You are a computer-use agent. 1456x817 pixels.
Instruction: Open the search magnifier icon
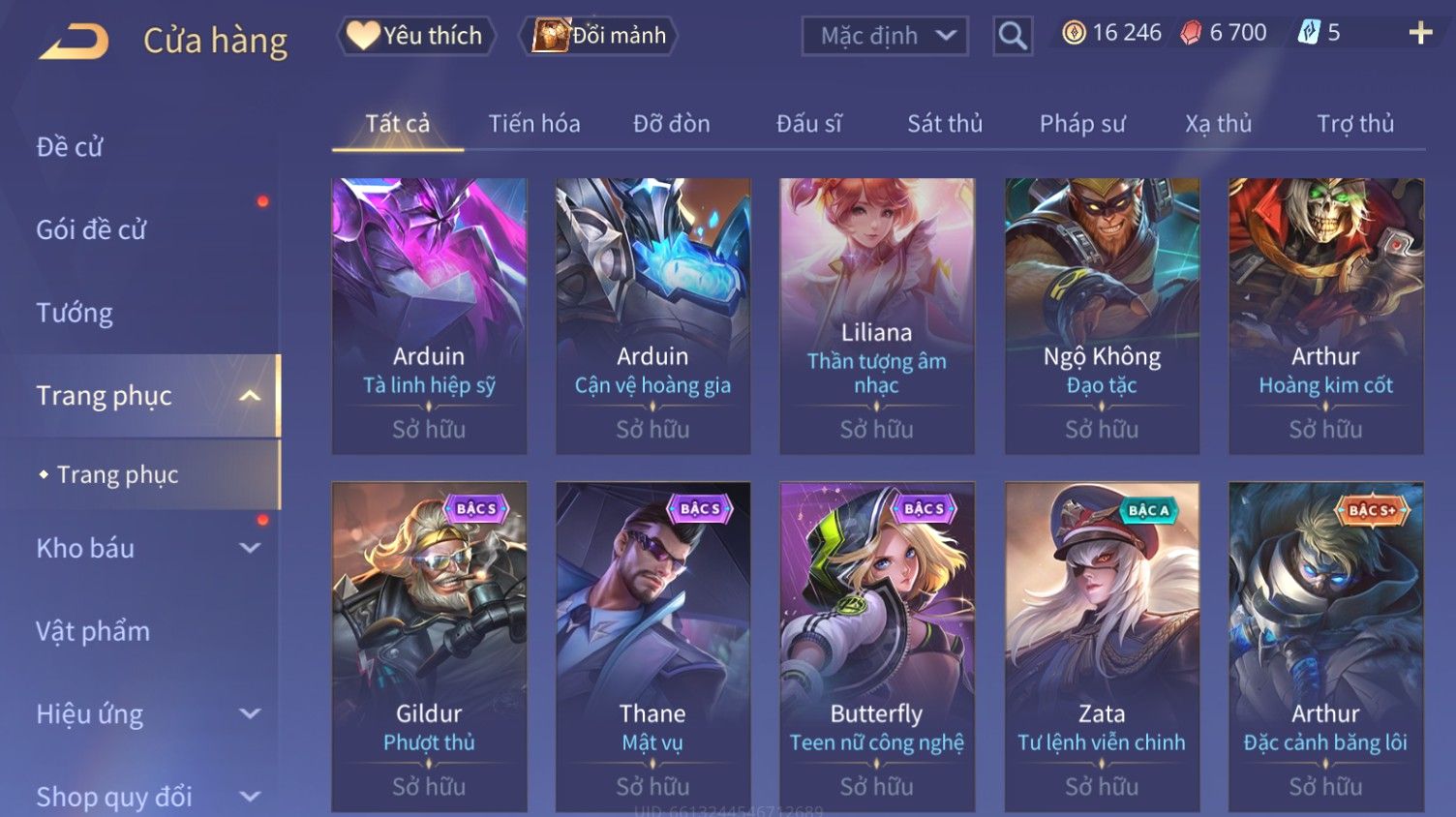(x=1013, y=37)
